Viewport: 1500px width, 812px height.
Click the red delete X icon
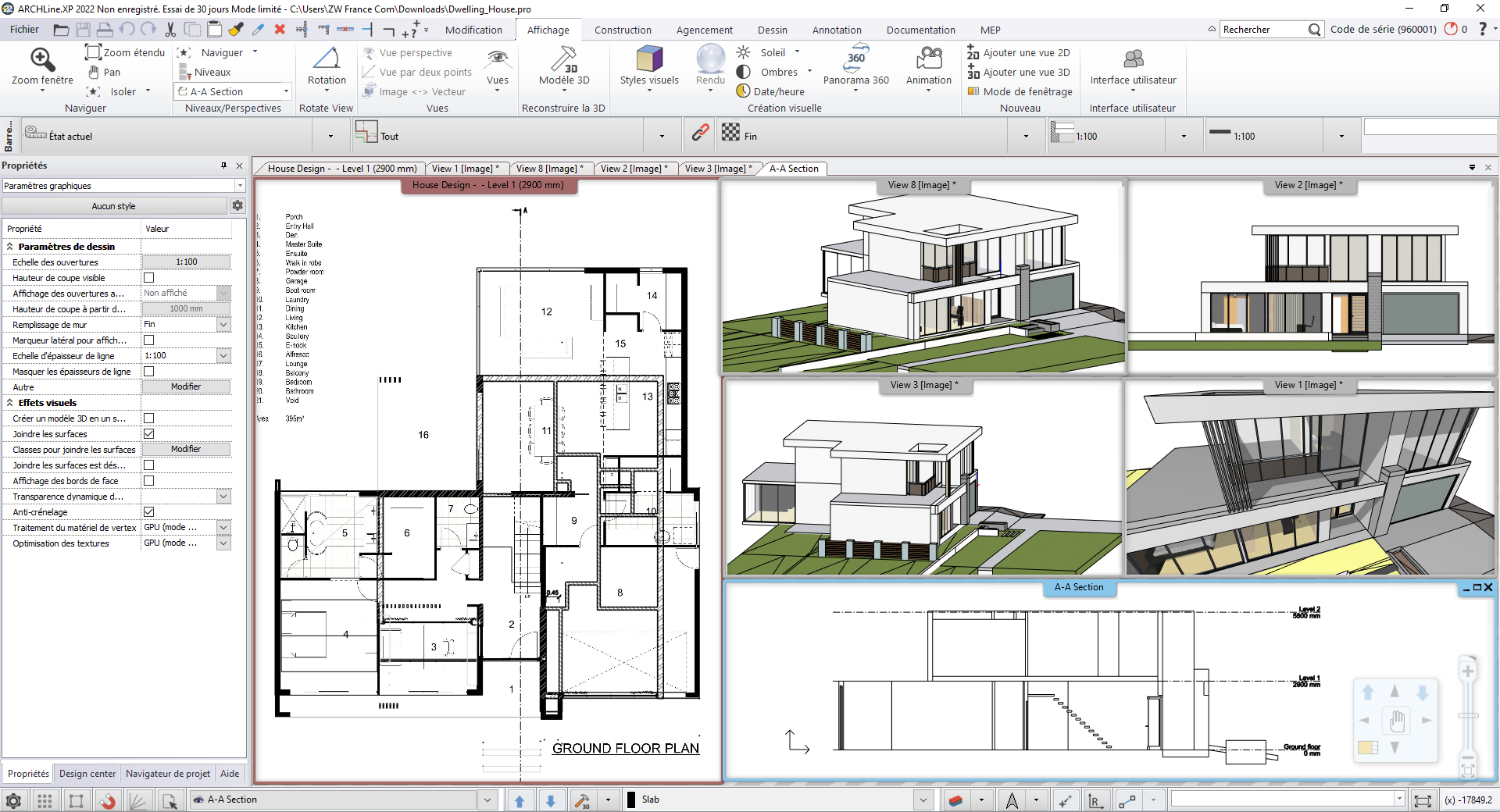[x=280, y=30]
